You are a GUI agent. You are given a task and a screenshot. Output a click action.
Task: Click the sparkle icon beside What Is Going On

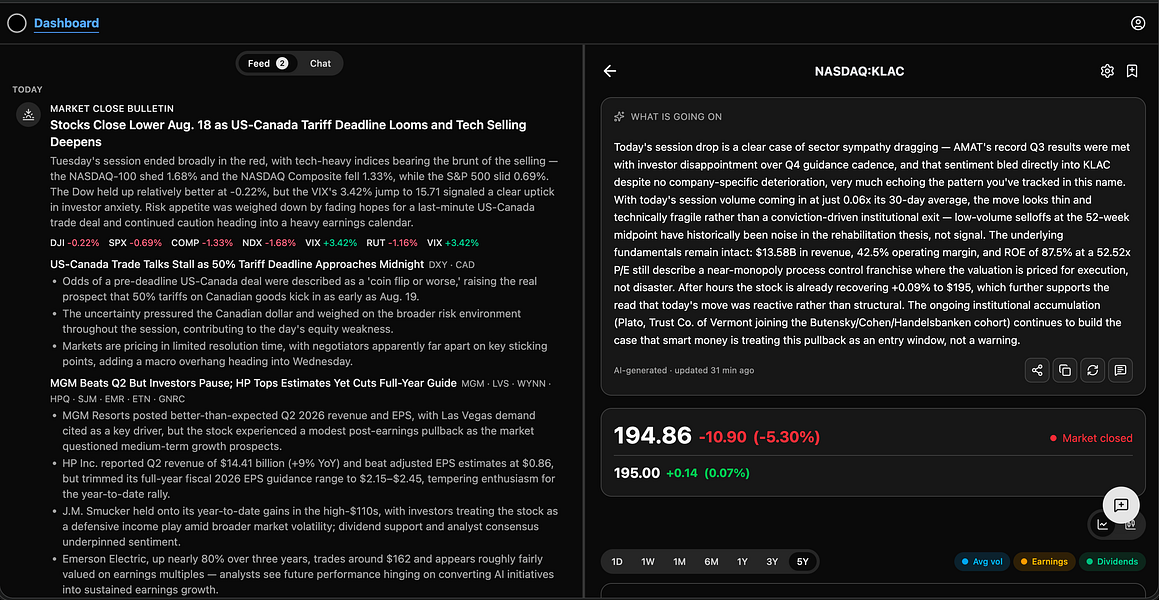pyautogui.click(x=619, y=117)
